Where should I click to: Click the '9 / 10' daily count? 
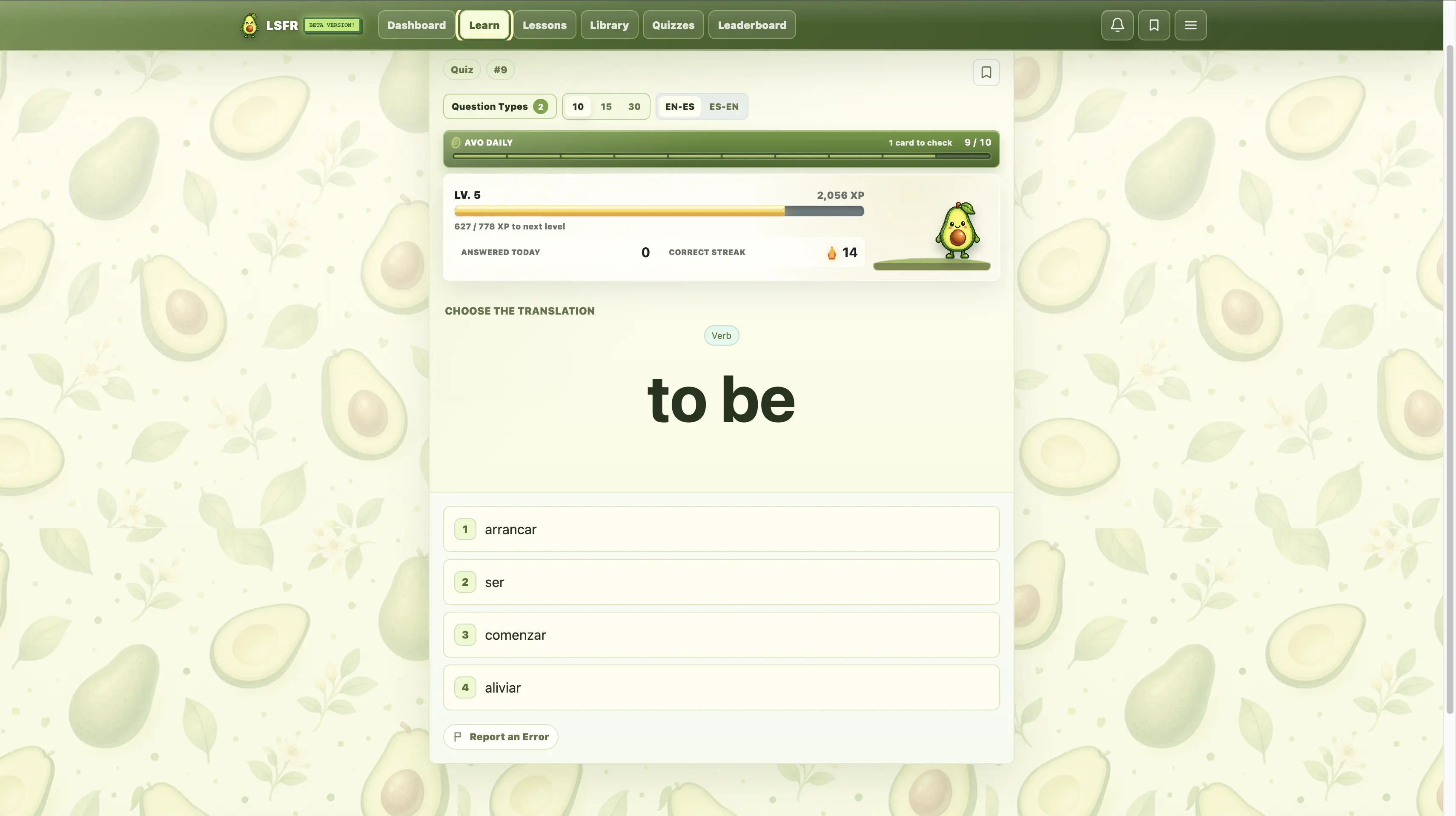pyautogui.click(x=977, y=143)
